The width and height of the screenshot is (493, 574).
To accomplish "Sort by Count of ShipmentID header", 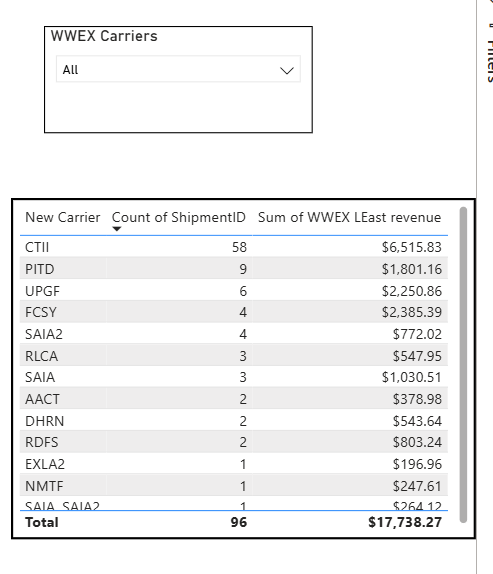I will 179,217.
